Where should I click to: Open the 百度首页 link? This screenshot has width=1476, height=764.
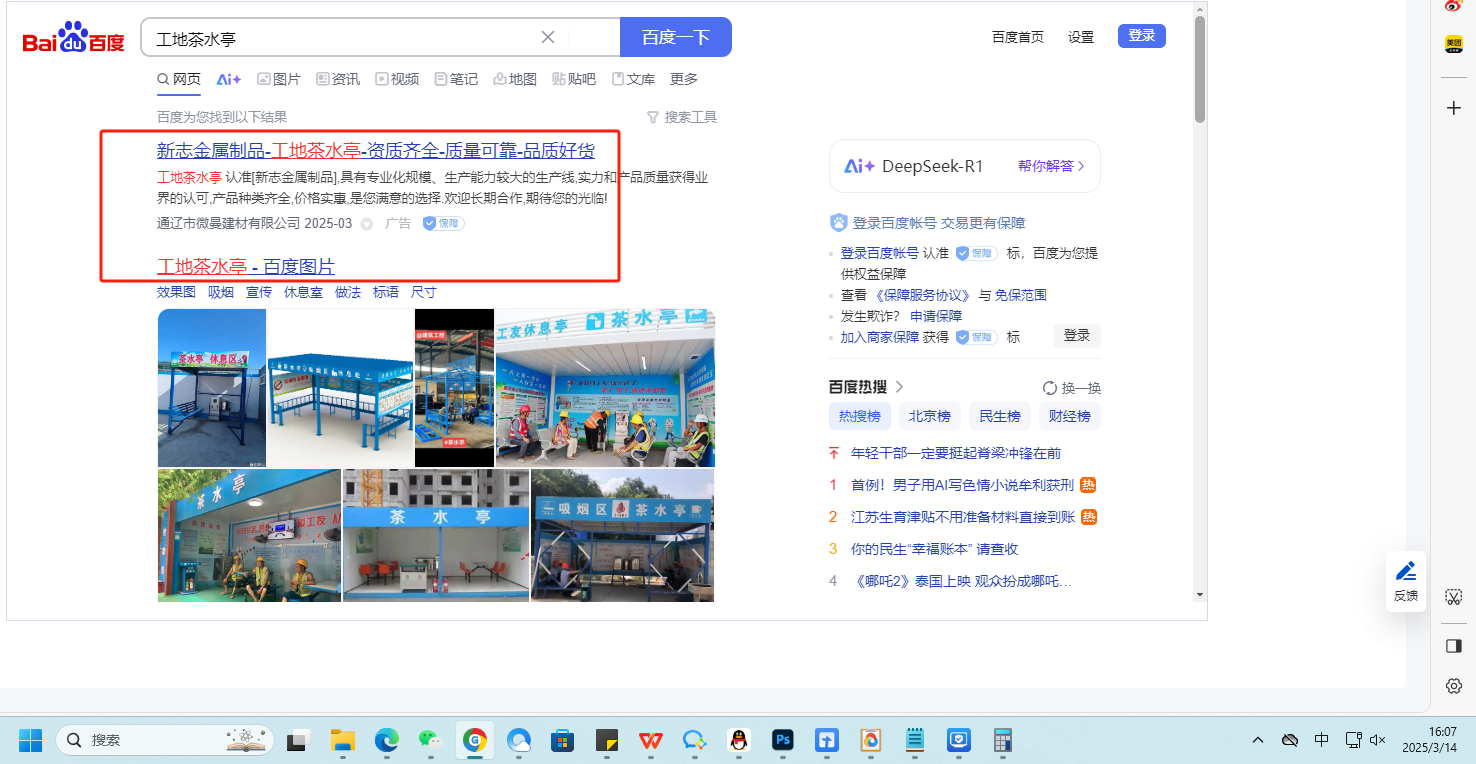(x=1018, y=37)
